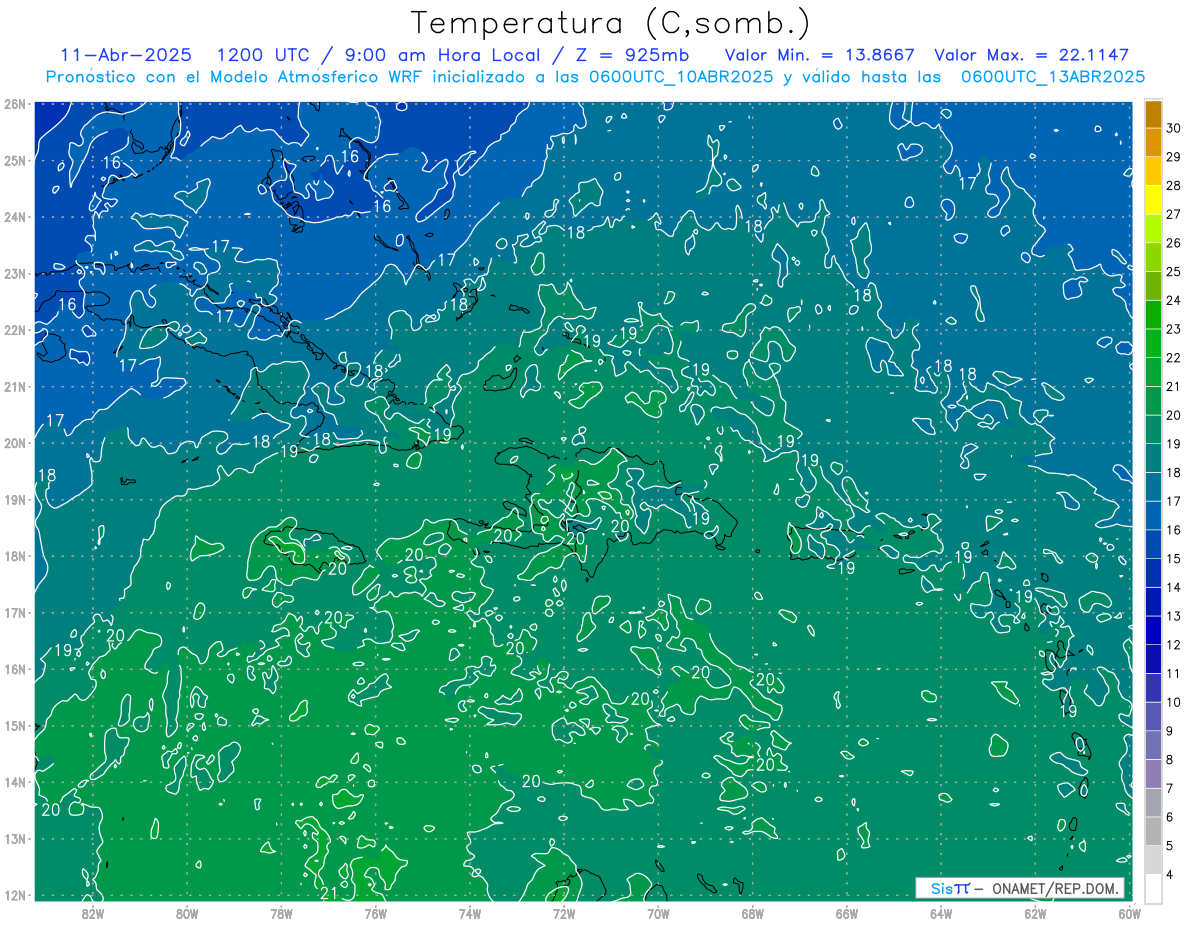The image size is (1200, 927).
Task: Click the 26N latitude axis label
Action: 14,104
